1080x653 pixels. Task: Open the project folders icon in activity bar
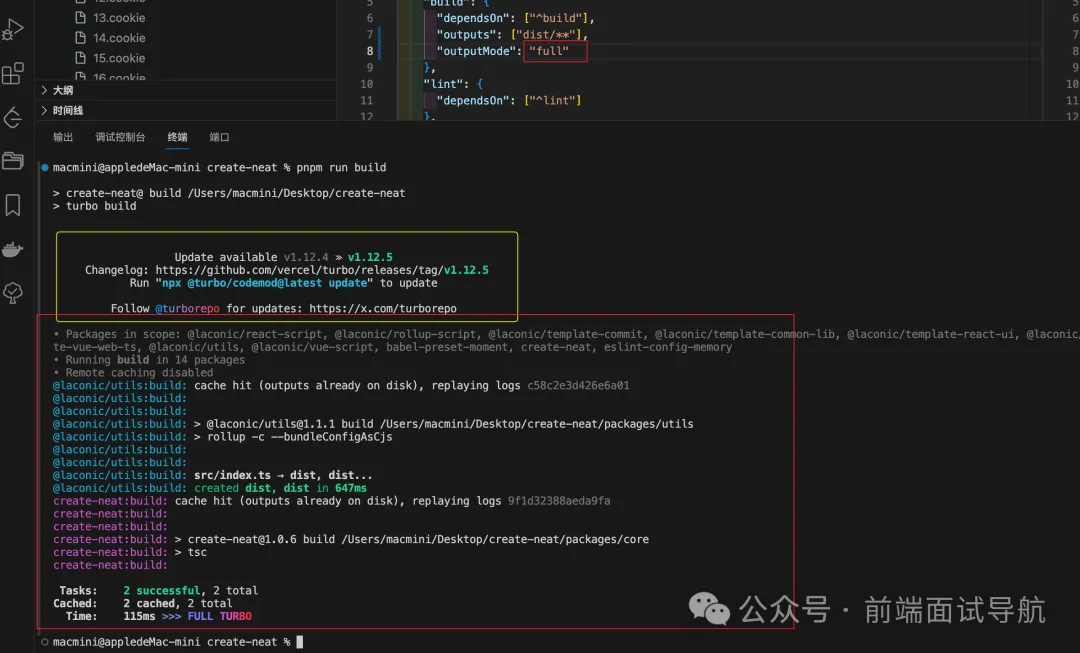click(x=13, y=161)
